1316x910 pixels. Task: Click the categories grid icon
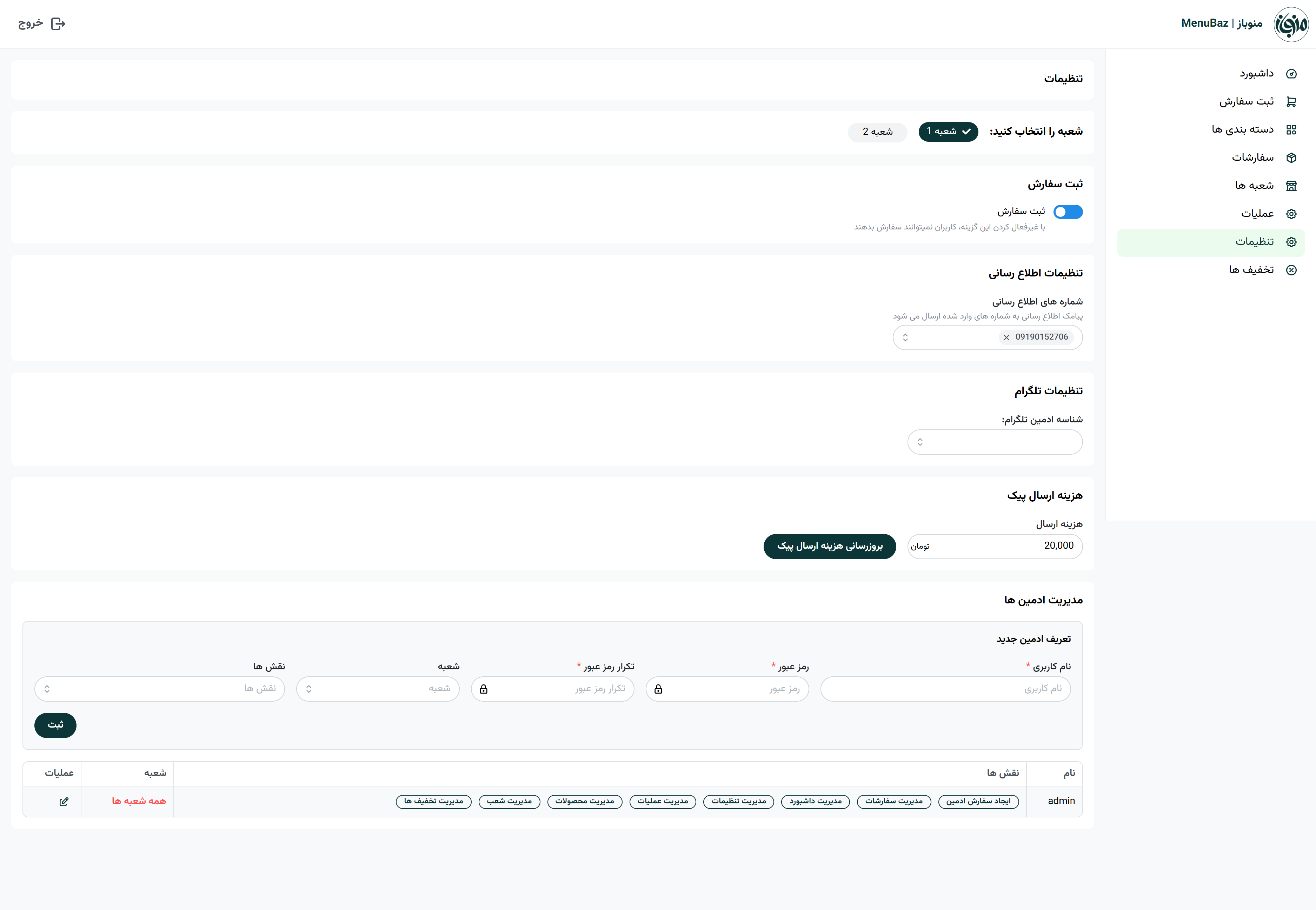(1291, 129)
